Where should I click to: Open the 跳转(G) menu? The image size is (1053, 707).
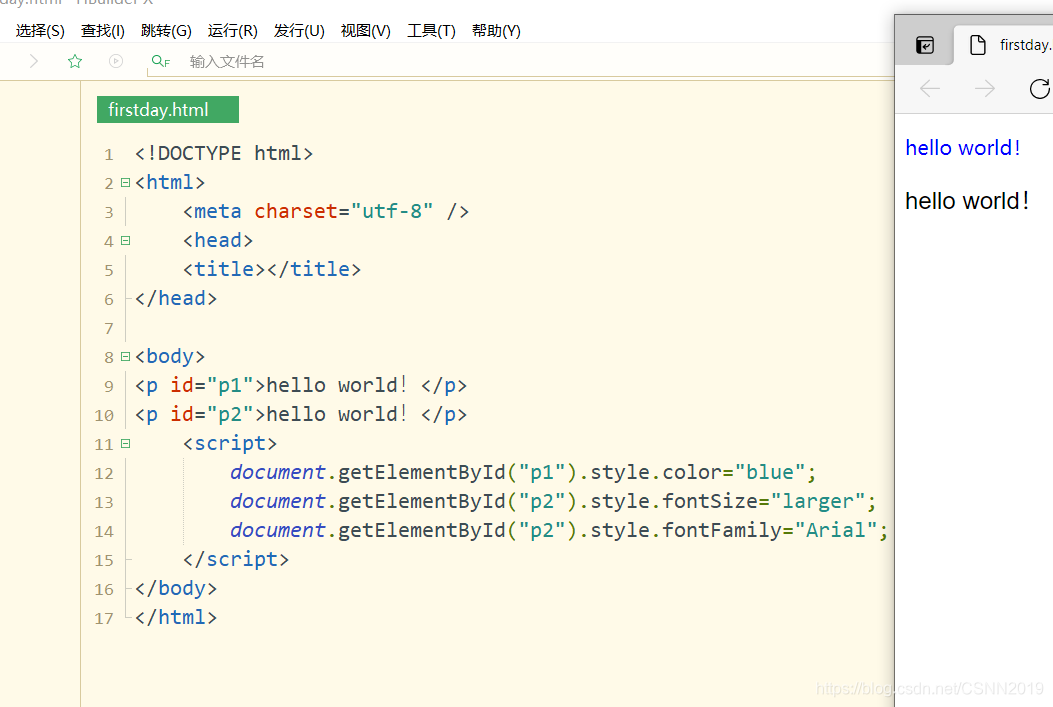(166, 31)
